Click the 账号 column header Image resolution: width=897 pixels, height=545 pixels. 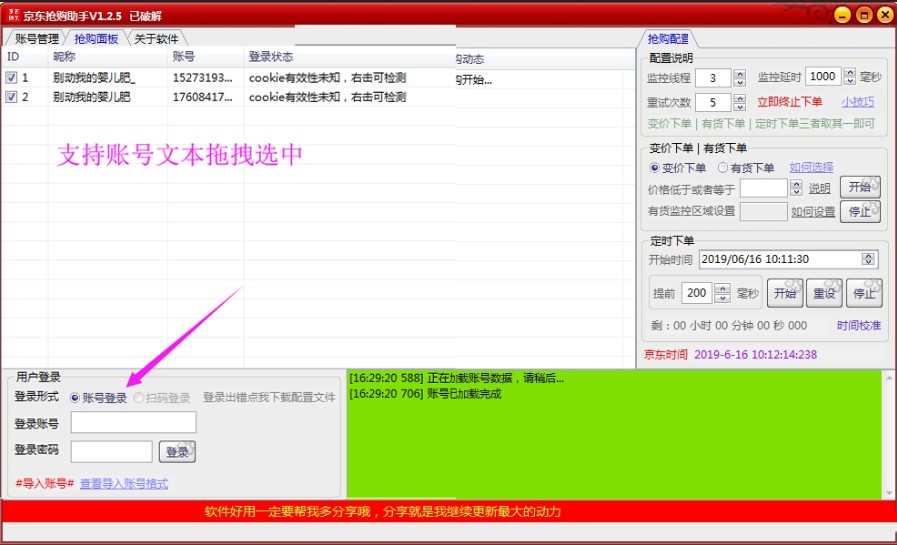click(x=184, y=57)
